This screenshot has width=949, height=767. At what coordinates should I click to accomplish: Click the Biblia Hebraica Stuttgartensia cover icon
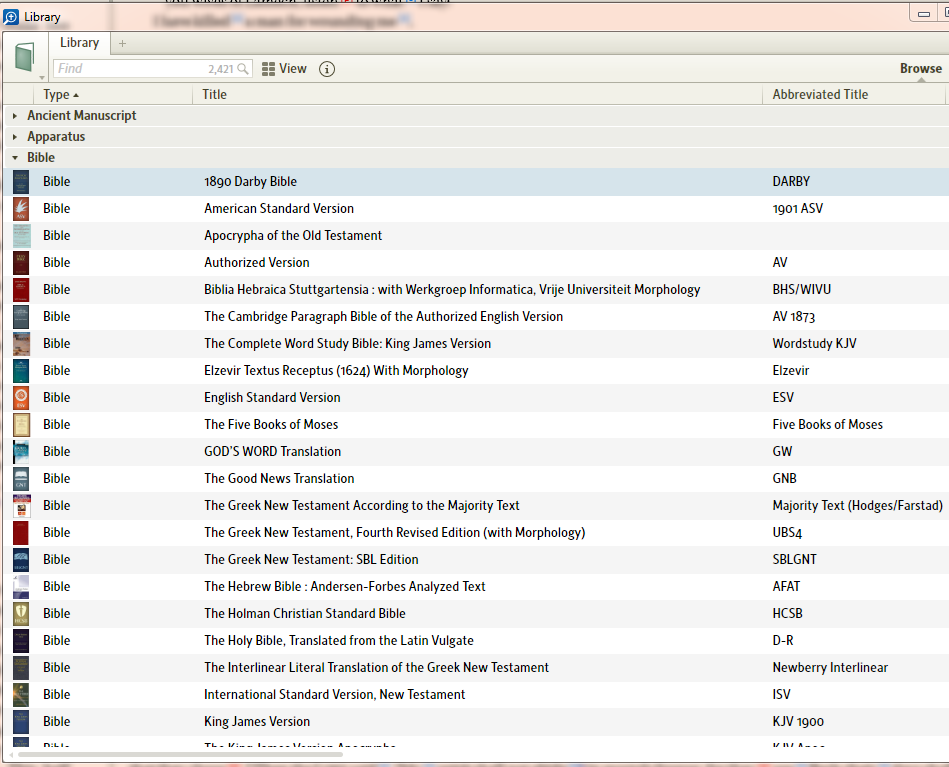point(21,289)
